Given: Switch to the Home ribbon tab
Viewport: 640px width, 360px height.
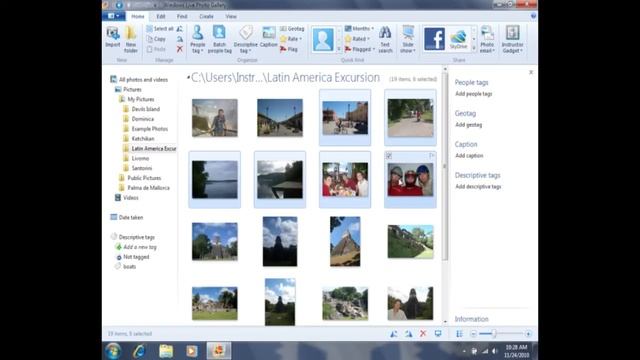Looking at the screenshot, I should point(138,16).
